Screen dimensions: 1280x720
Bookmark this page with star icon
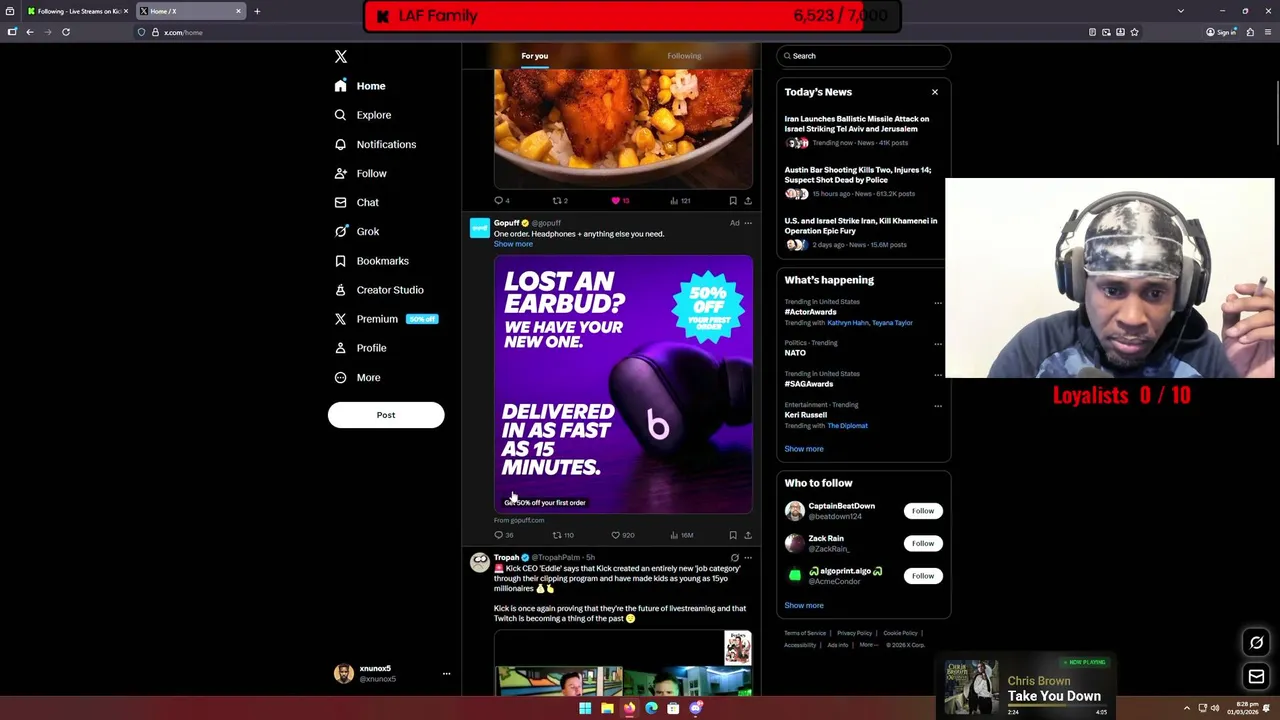click(x=1134, y=32)
